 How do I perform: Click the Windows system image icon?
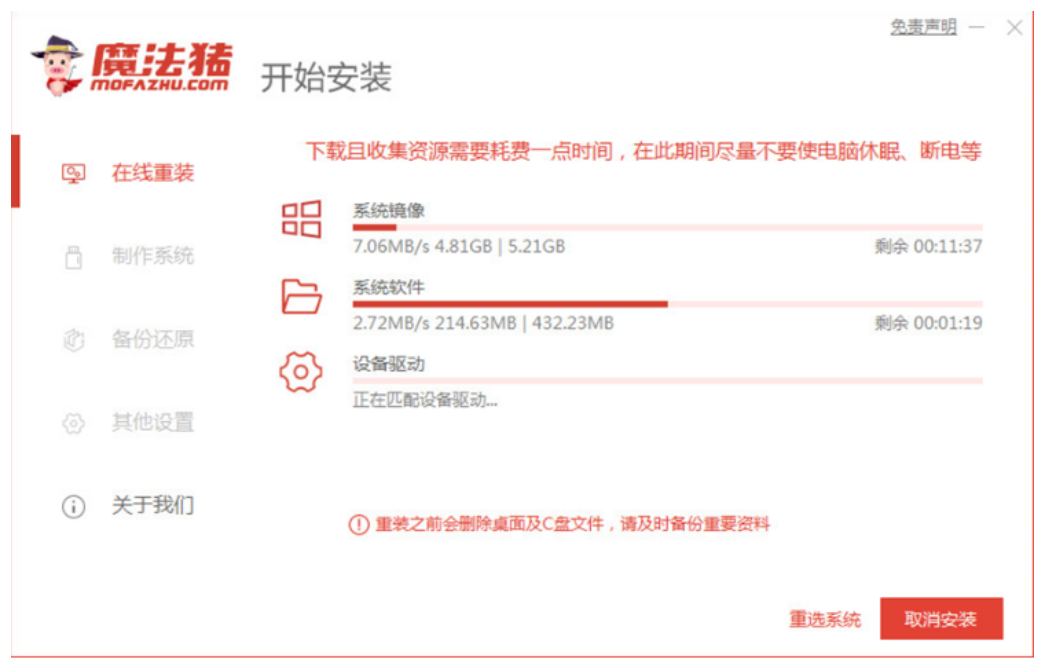coord(301,219)
